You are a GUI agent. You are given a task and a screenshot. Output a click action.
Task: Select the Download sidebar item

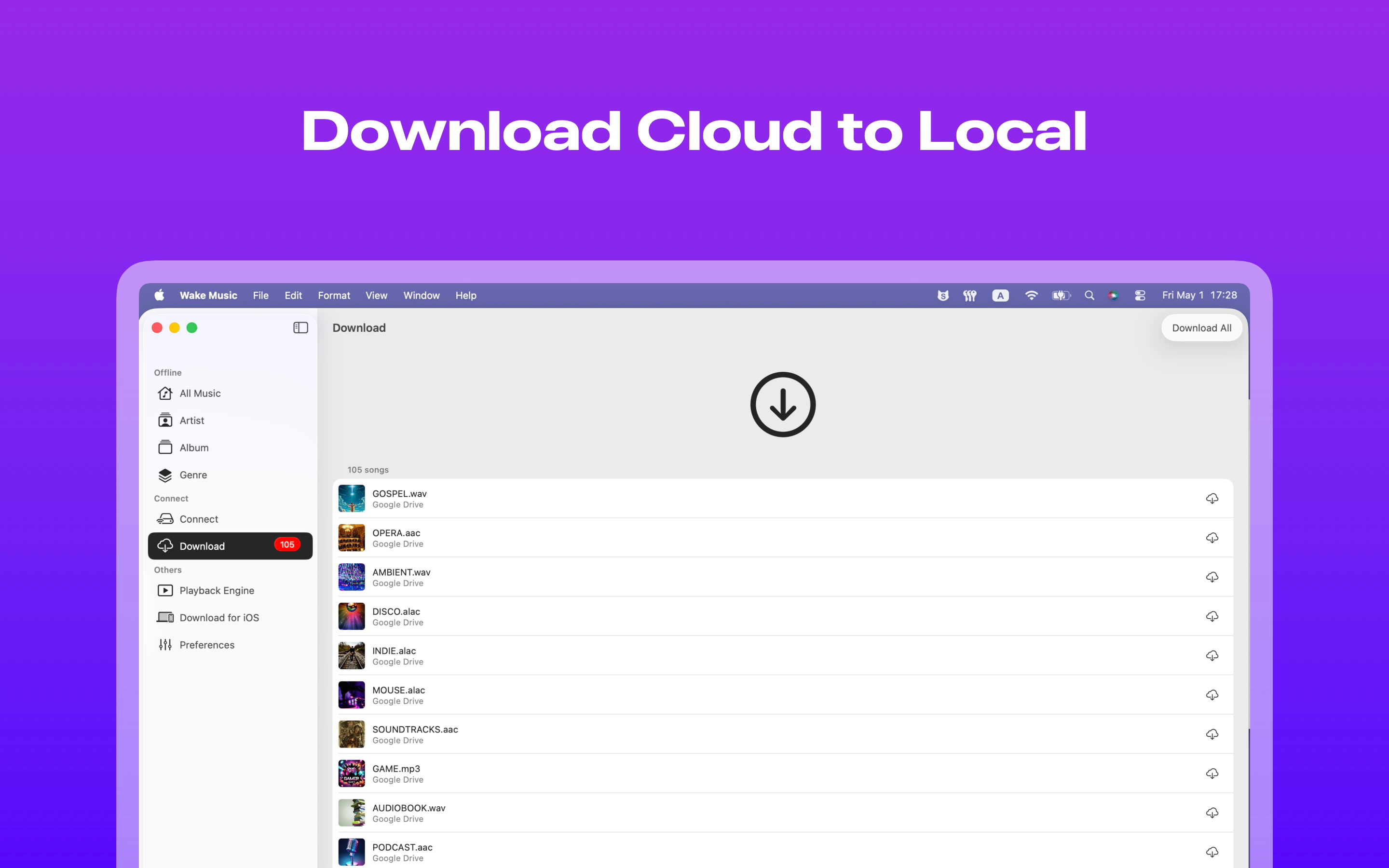tap(230, 546)
